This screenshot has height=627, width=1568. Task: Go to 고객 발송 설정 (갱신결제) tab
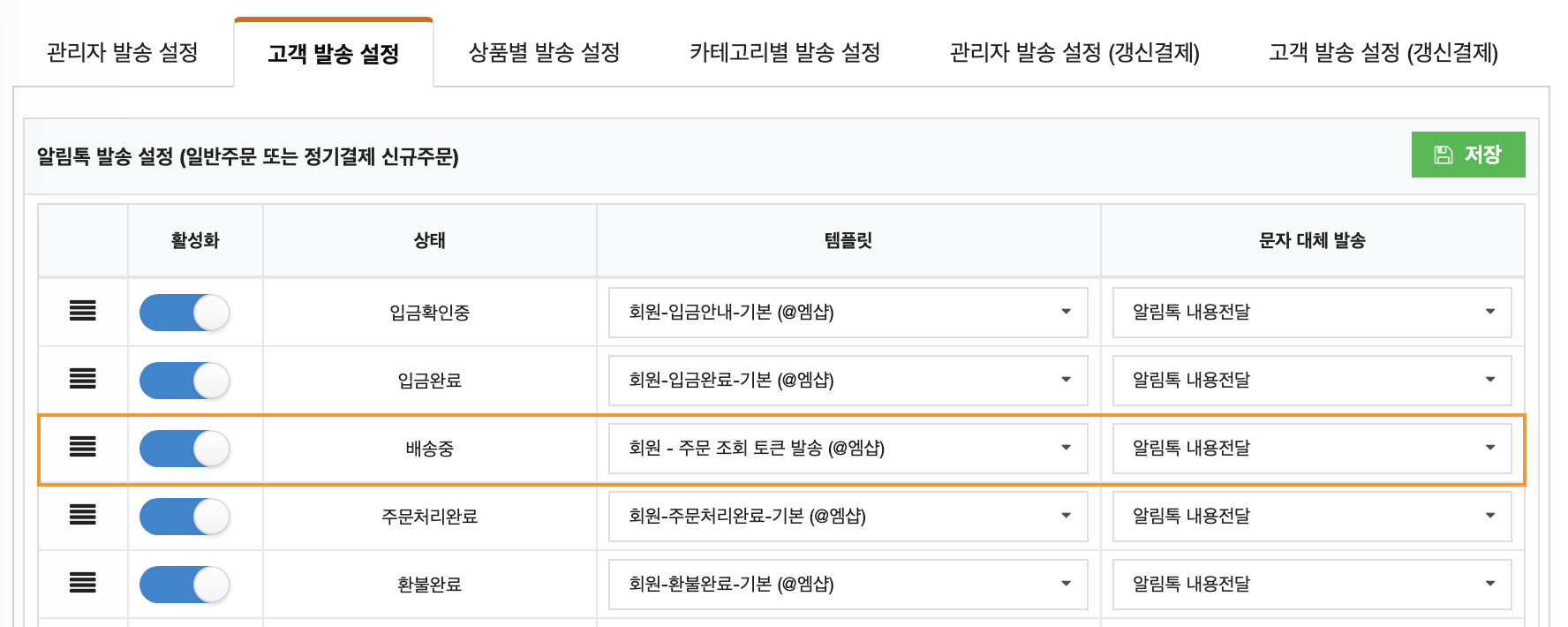(x=1383, y=52)
